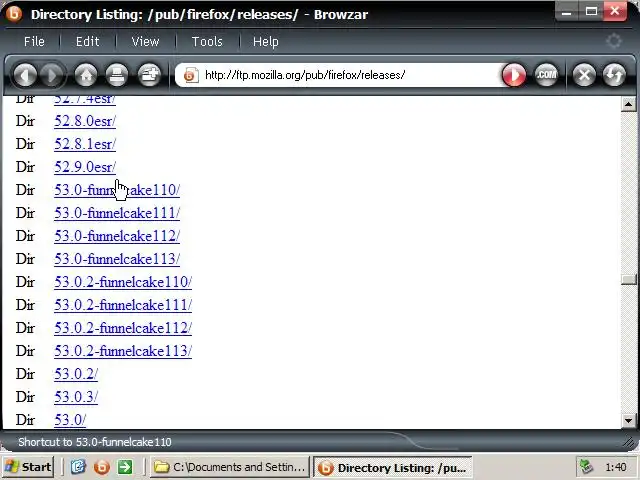This screenshot has width=640, height=480.
Task: Click the window resize grip in the status bar
Action: click(630, 442)
